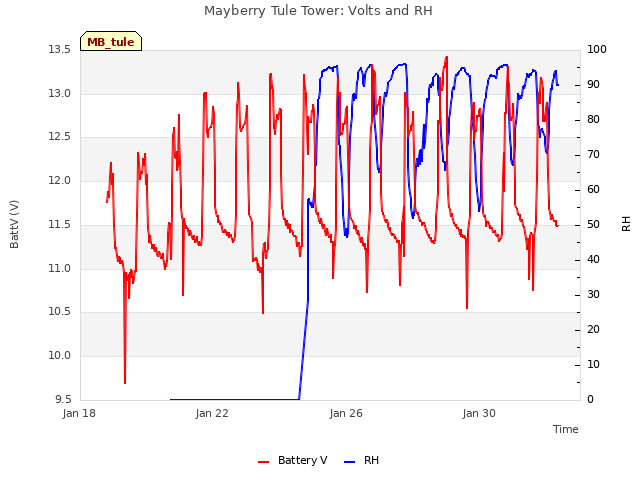Screen dimensions: 640x480
Task: Click the Jan 18 x-axis tick label
Action: coord(79,413)
